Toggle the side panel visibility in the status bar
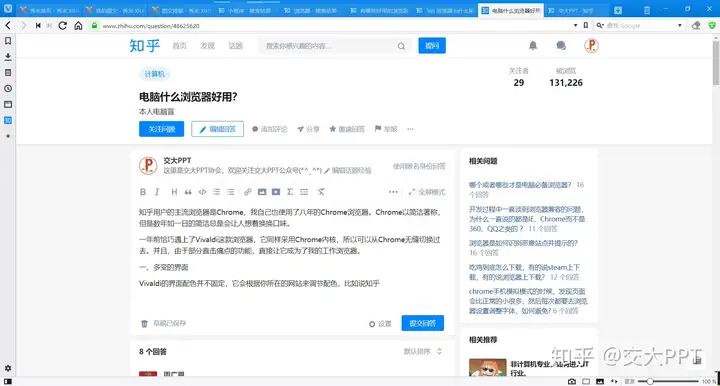Viewport: 720px width, 386px height. 8,381
